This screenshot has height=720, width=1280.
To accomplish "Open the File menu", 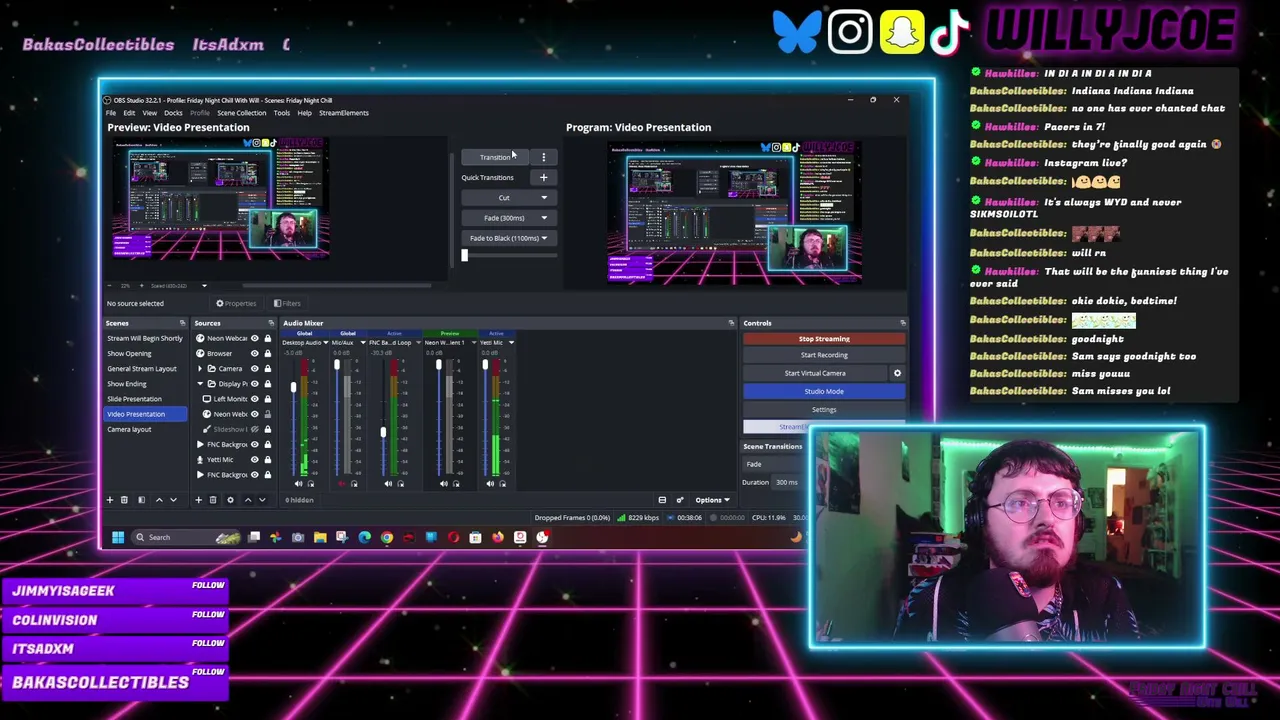I will [x=111, y=113].
